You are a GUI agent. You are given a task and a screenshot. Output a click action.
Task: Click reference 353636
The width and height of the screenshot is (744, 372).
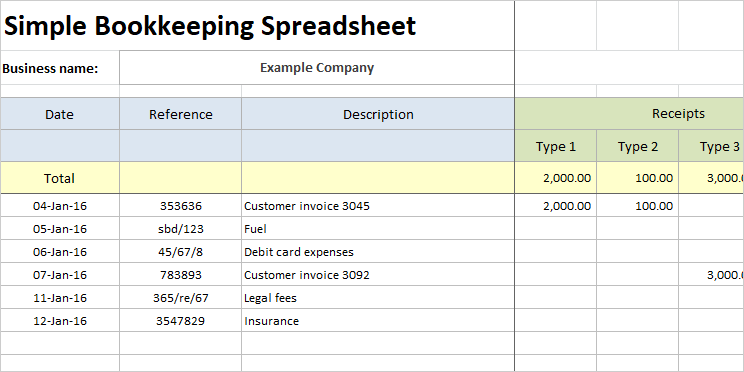pos(180,205)
